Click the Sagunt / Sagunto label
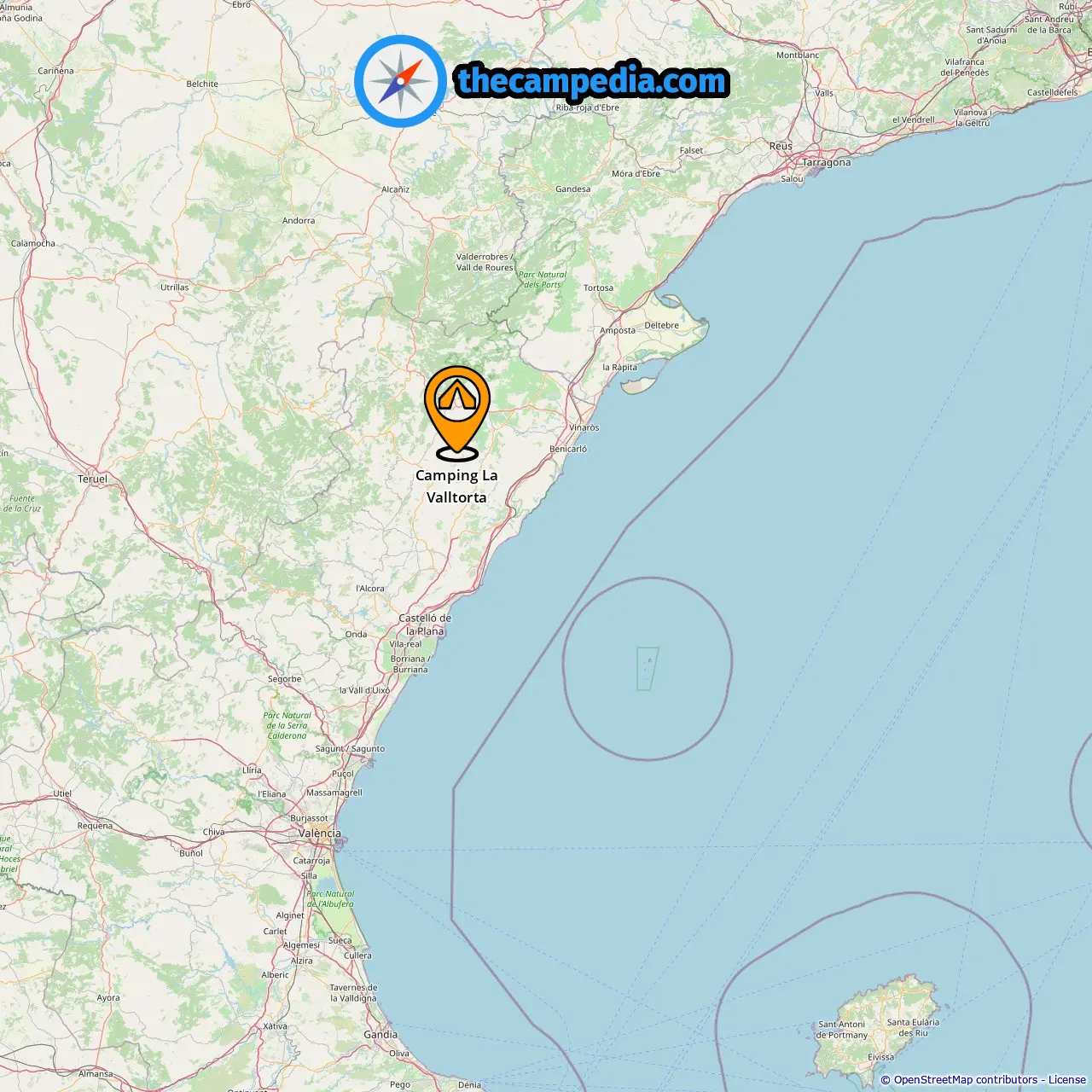 tap(350, 749)
